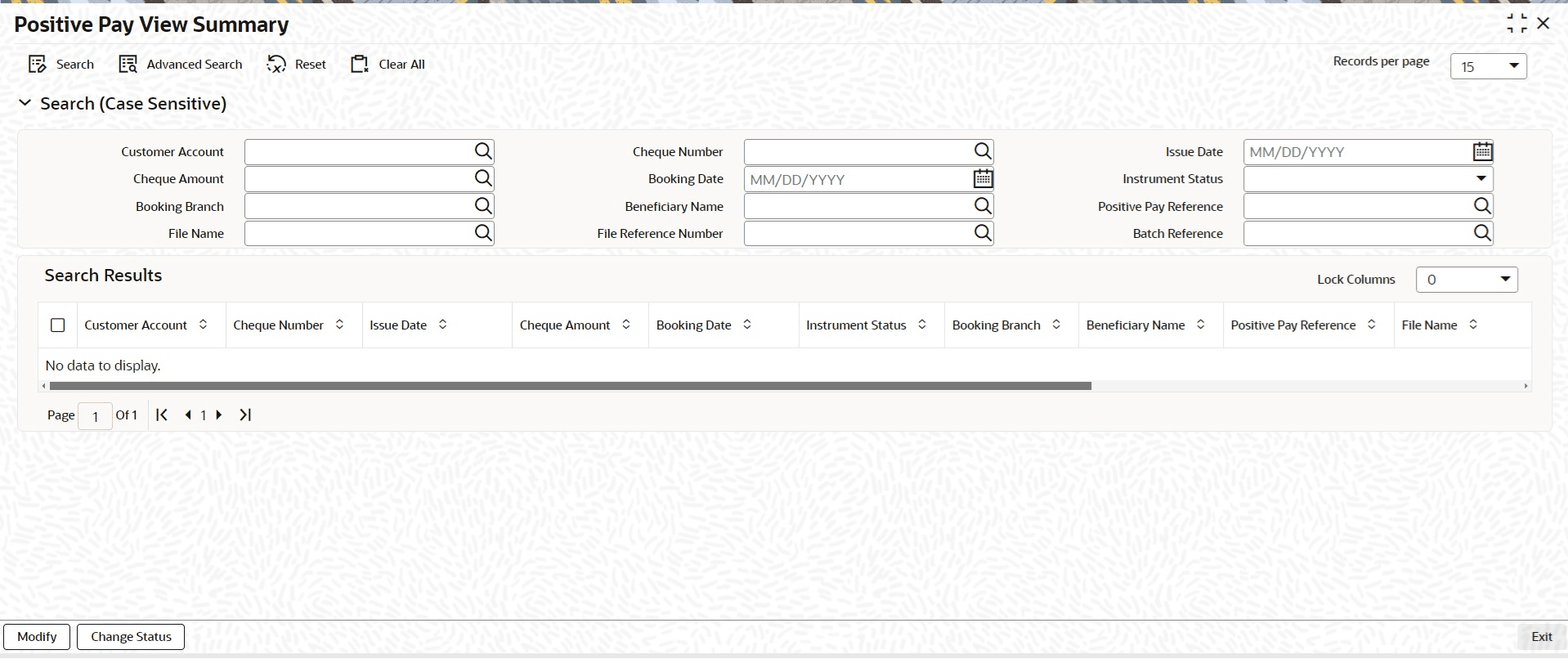Sort by Issue Date column
Viewport: 1568px width, 659px height.
pos(443,325)
